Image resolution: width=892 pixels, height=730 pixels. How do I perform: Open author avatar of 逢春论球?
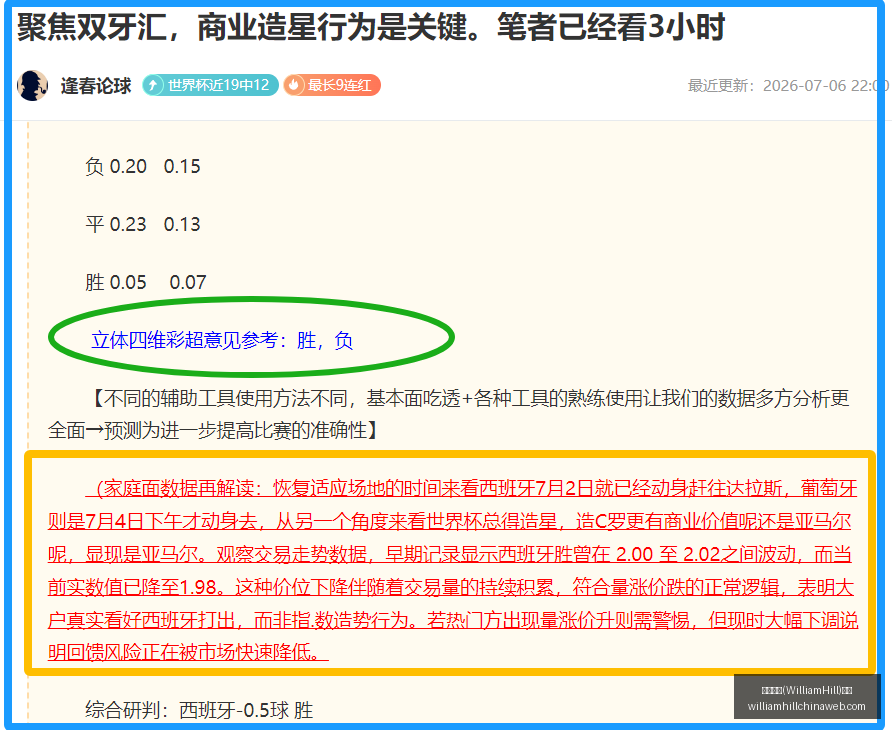(x=32, y=85)
